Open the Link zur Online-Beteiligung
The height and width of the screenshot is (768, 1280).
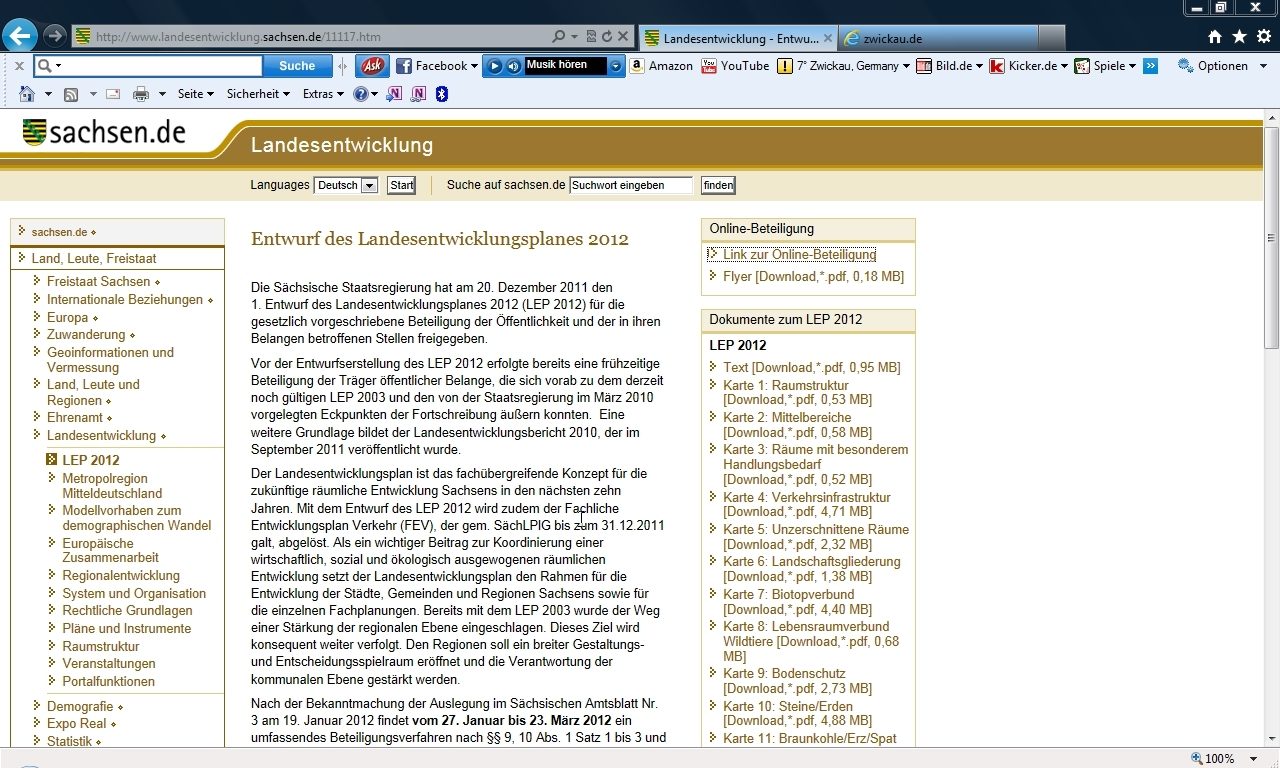[799, 255]
